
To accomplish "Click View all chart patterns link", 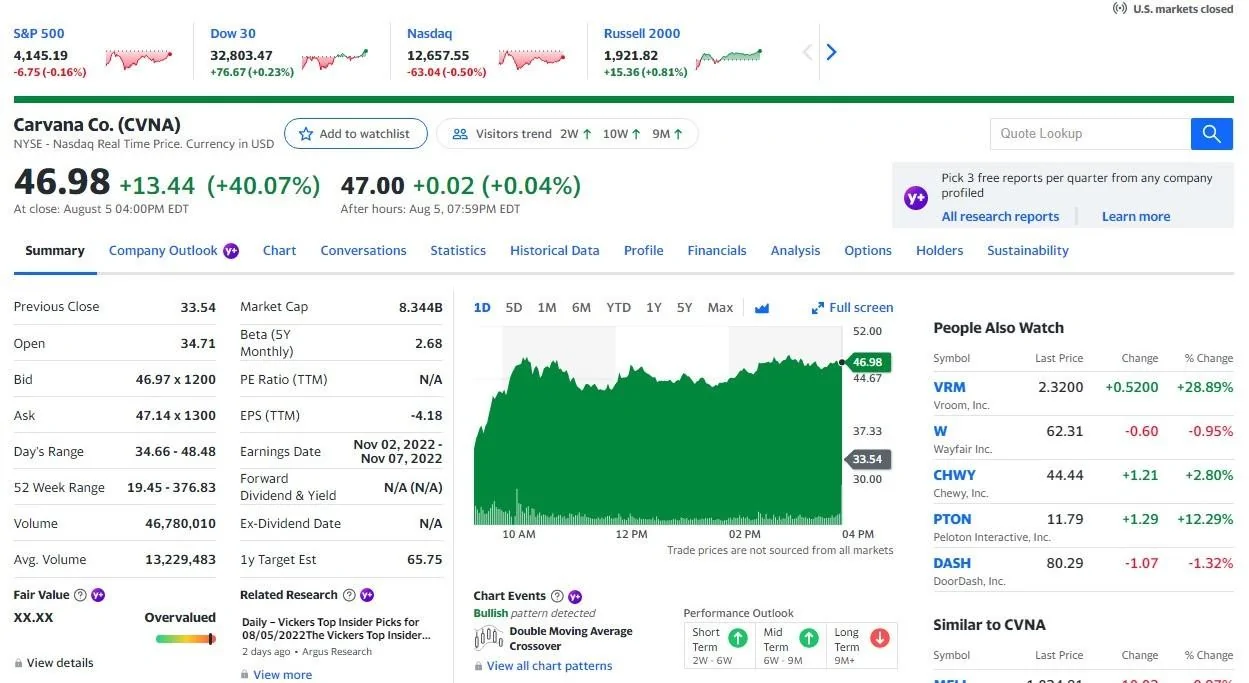I will click(550, 666).
